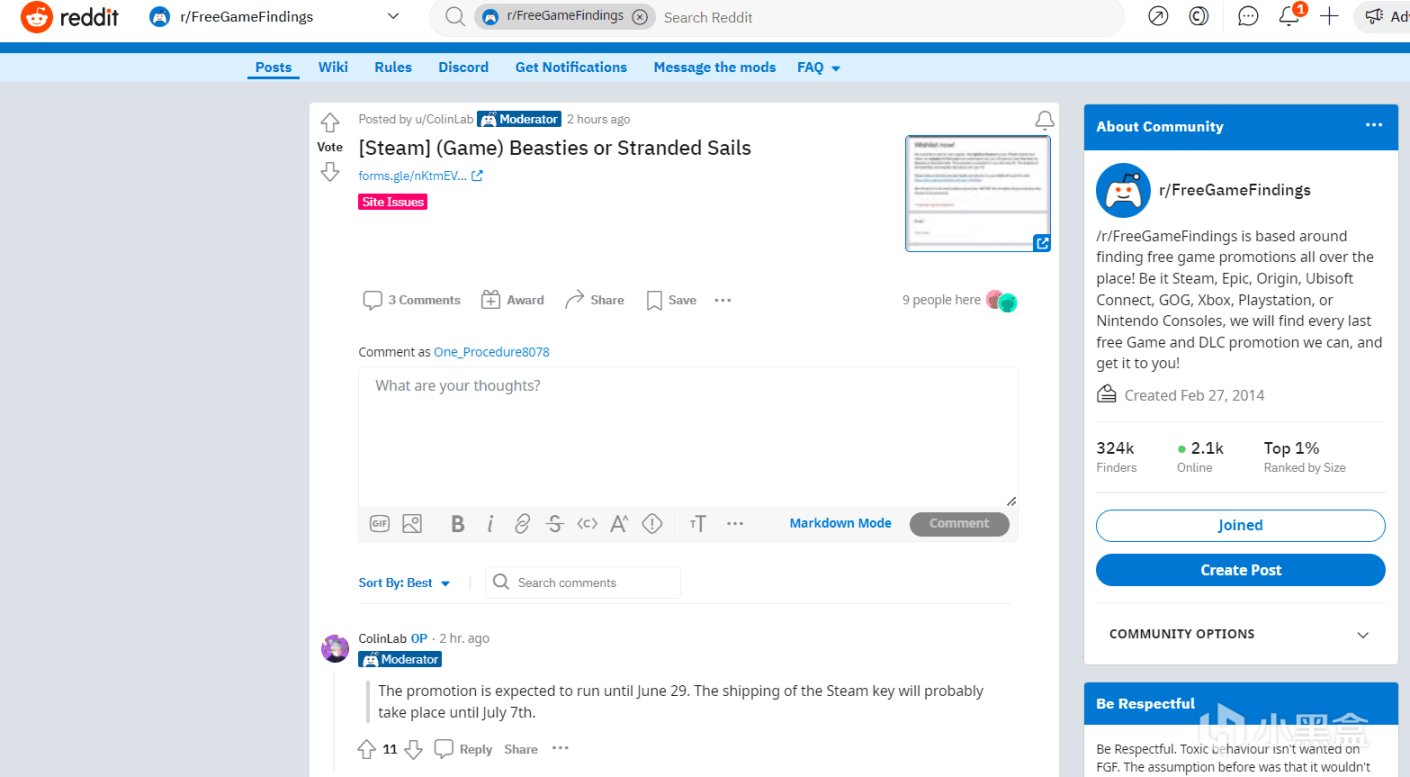
Task: Open Message the mods tab
Action: 714,67
